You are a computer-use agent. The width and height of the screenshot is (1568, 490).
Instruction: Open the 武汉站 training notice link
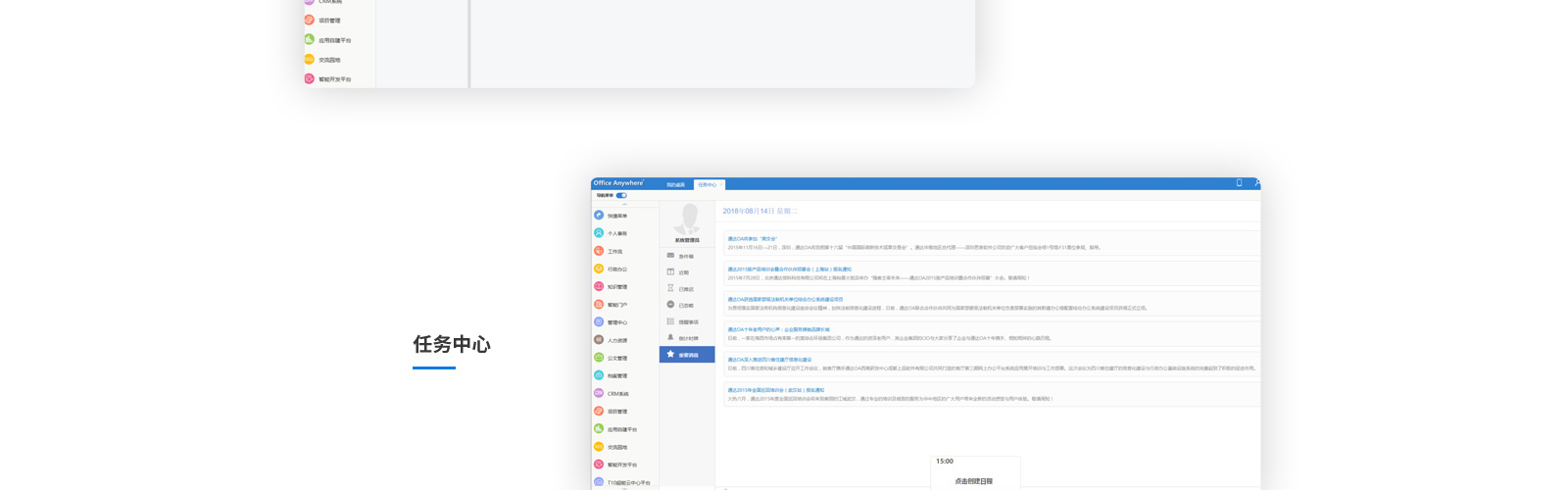(x=775, y=390)
